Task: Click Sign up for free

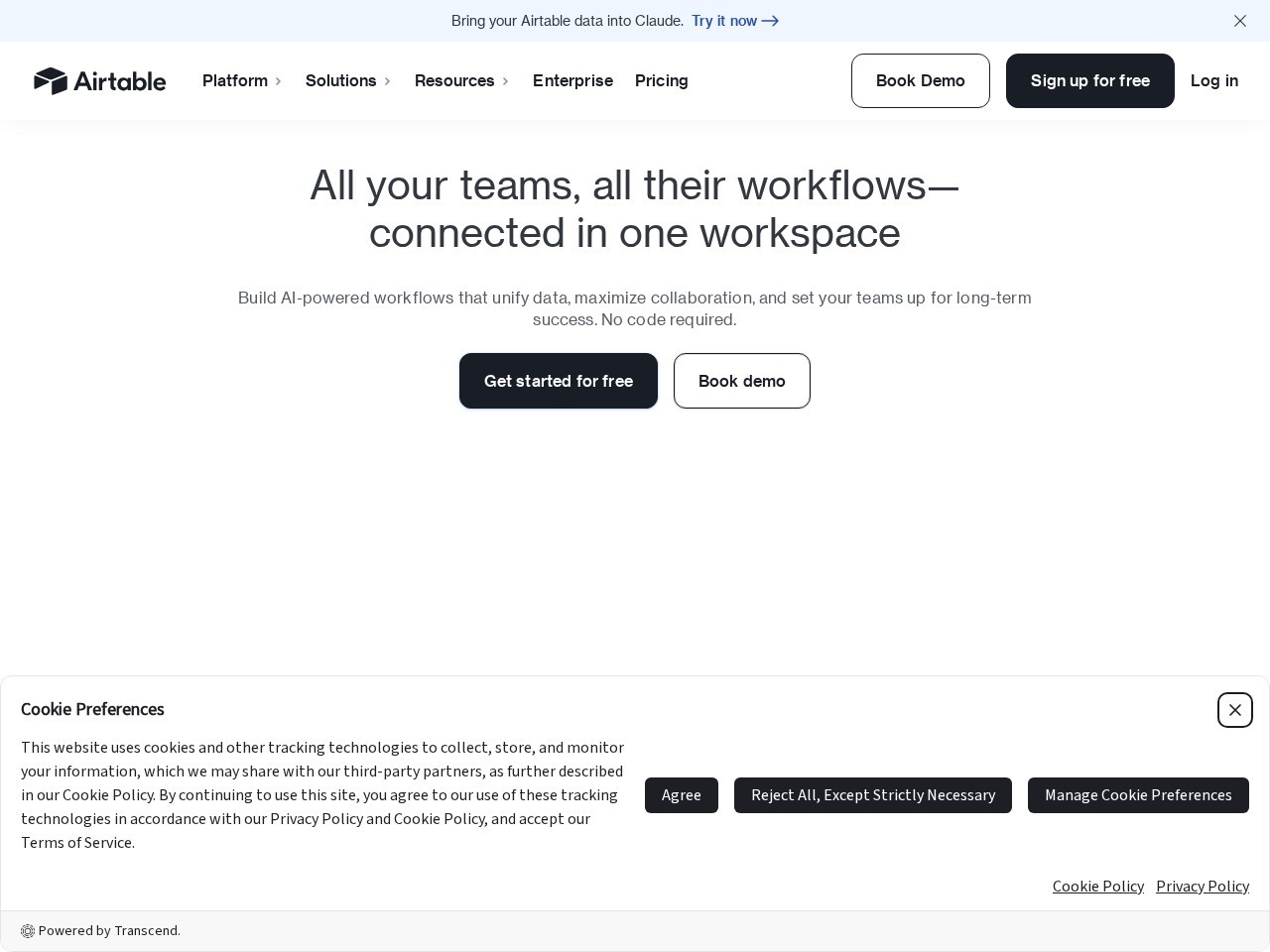Action: pos(1090,80)
